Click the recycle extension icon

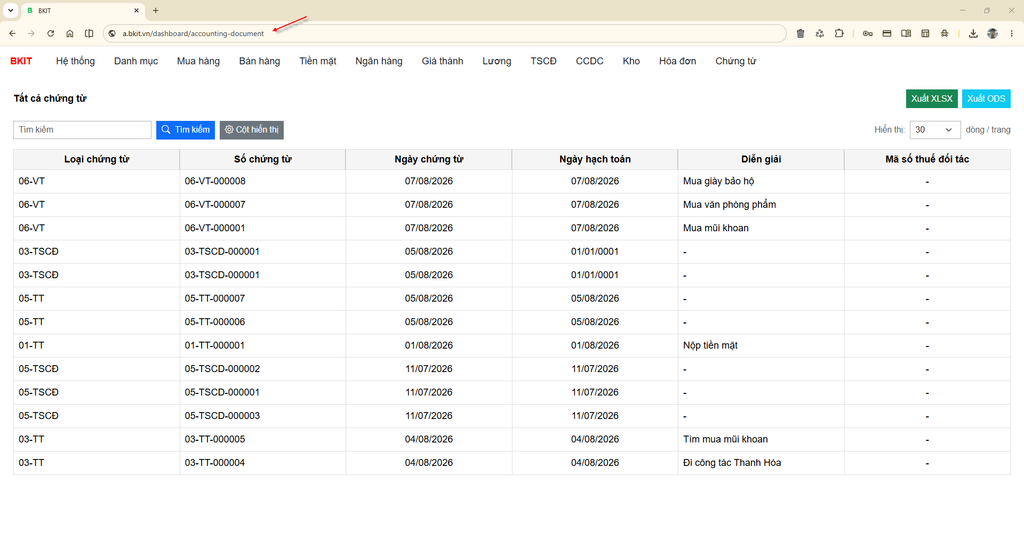820,33
